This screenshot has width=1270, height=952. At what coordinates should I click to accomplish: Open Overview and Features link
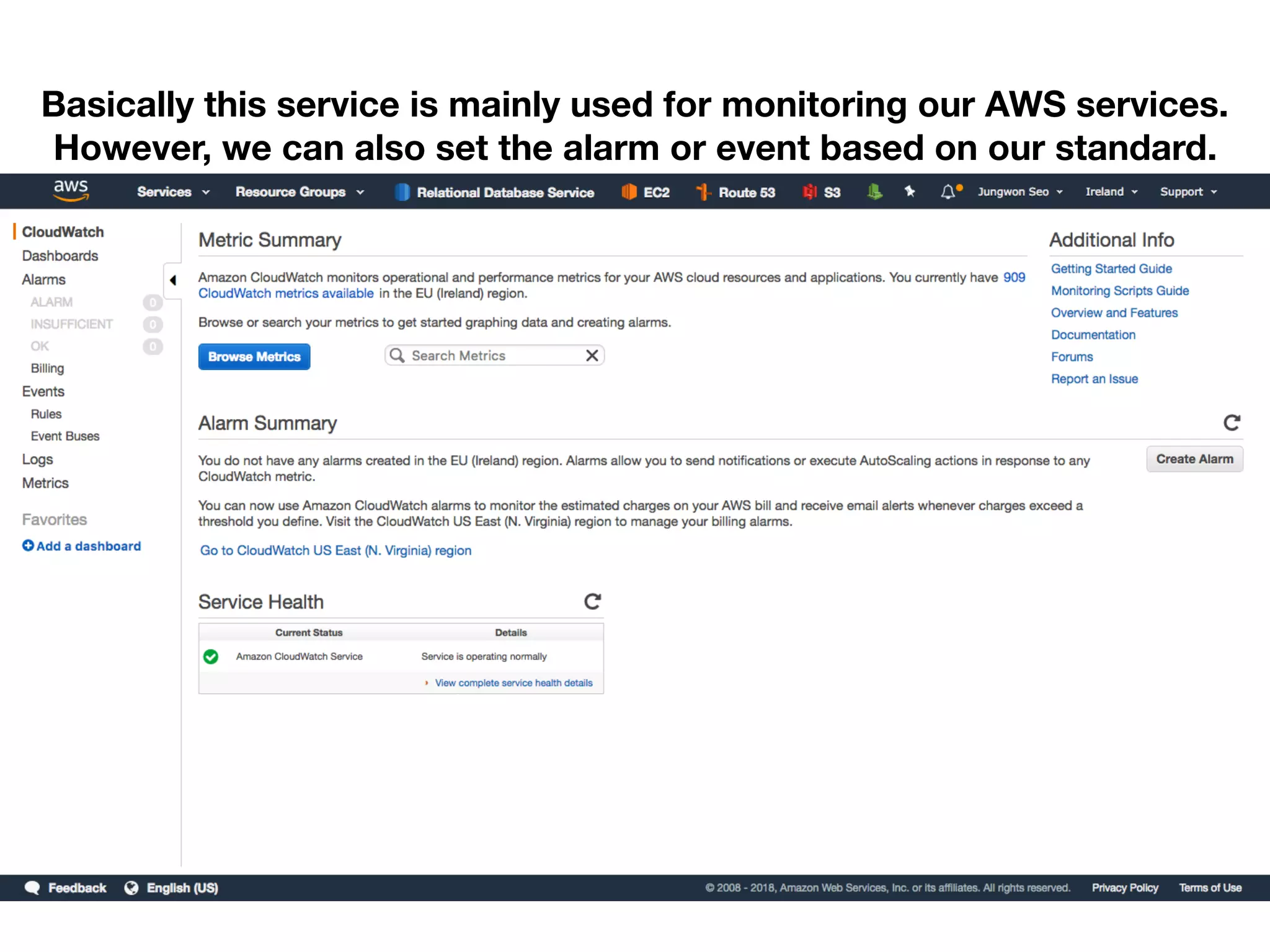coord(1114,312)
